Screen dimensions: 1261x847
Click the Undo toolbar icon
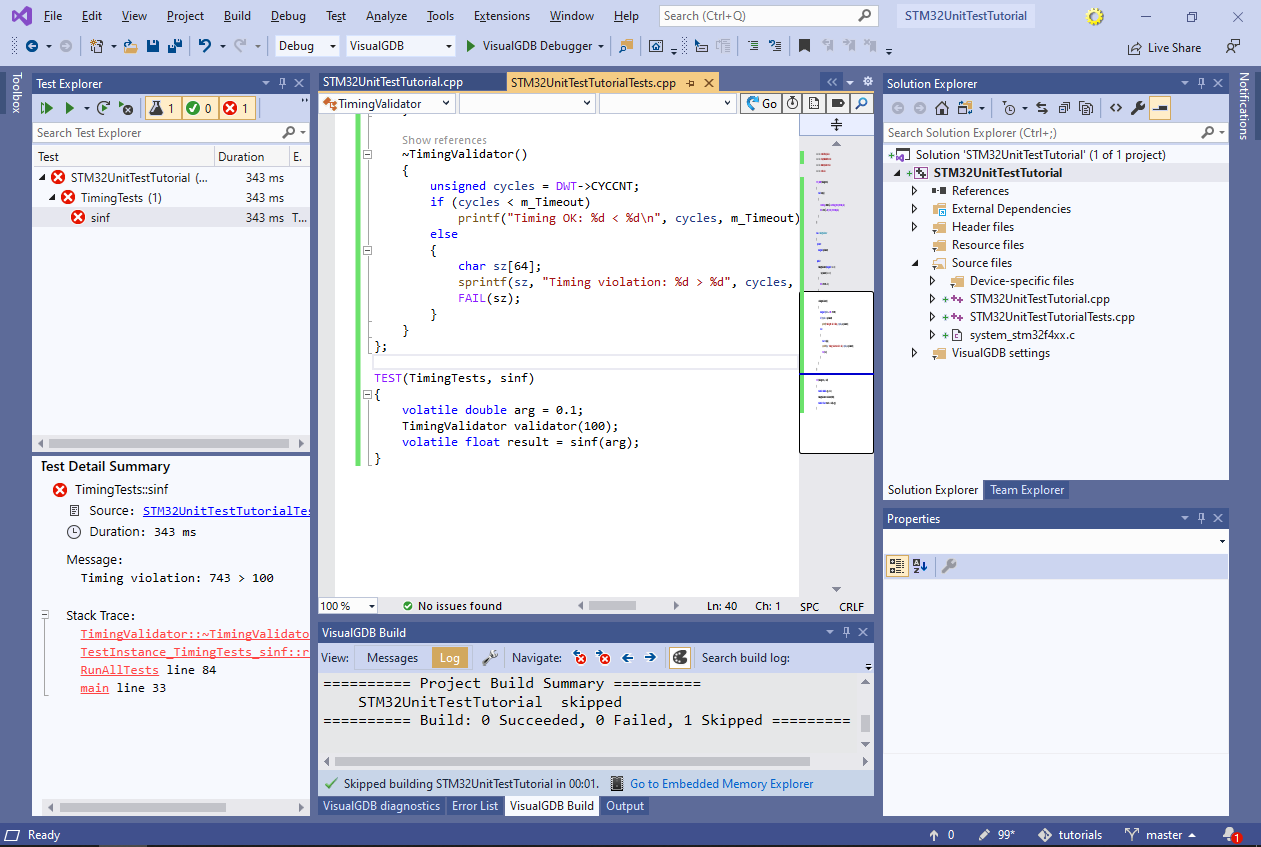coord(205,46)
